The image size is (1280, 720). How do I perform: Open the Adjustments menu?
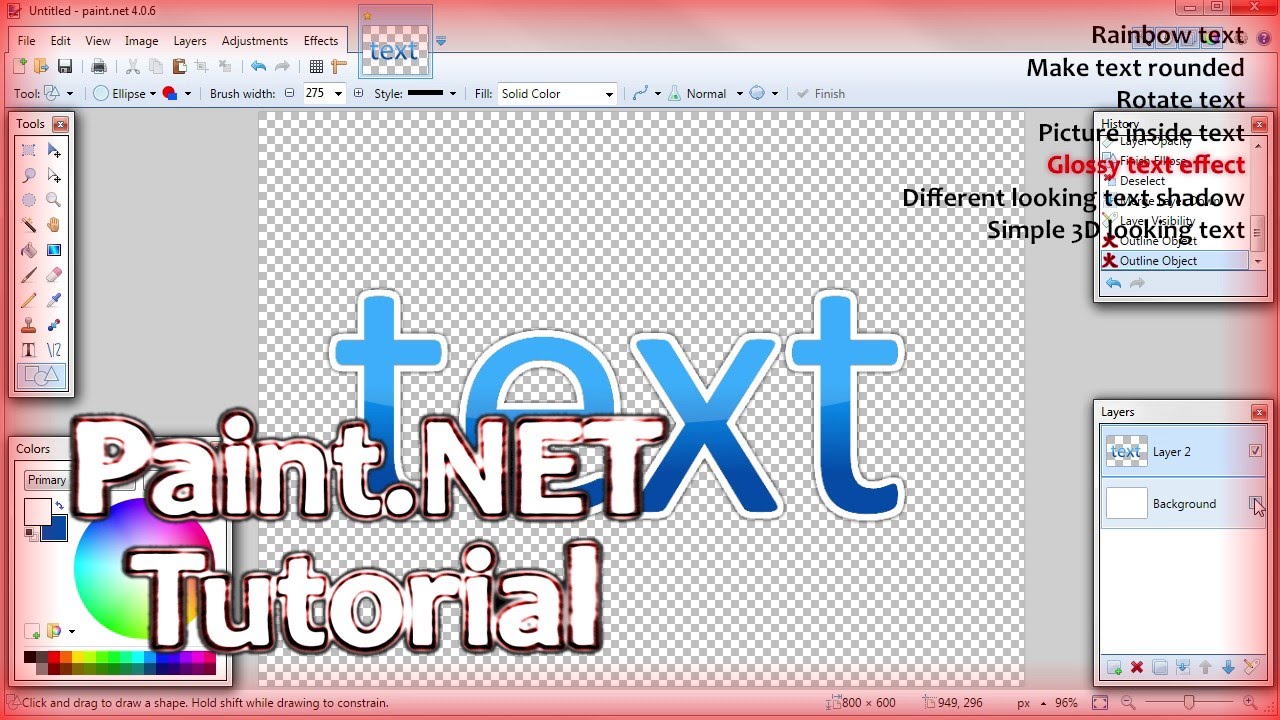(x=255, y=41)
